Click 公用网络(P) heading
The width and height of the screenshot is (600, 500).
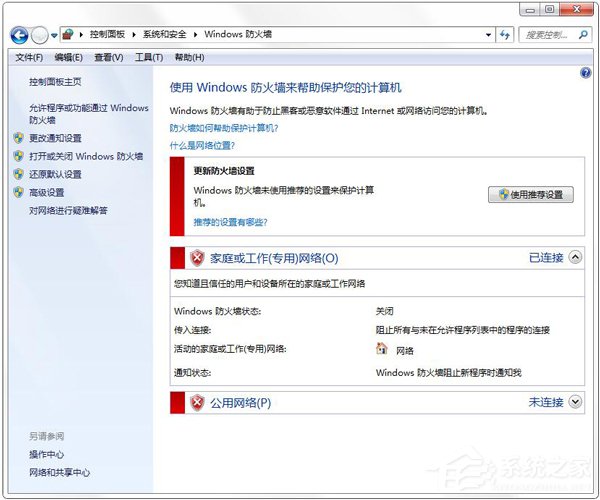click(240, 402)
